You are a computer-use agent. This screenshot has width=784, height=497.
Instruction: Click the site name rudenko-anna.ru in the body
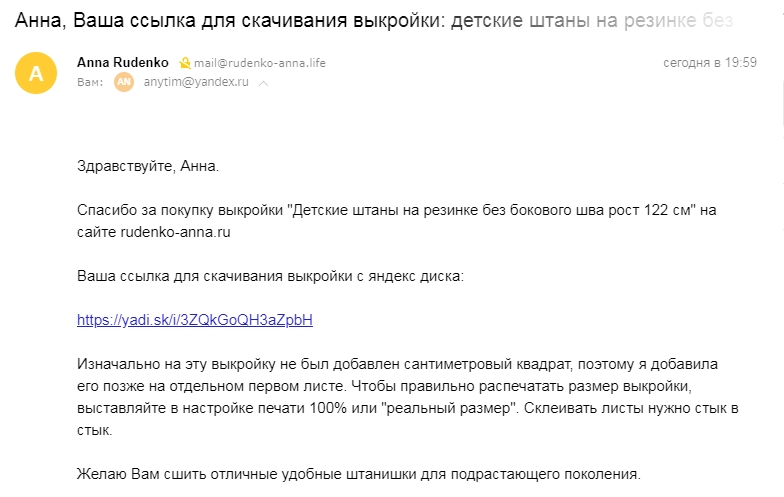[x=176, y=232]
